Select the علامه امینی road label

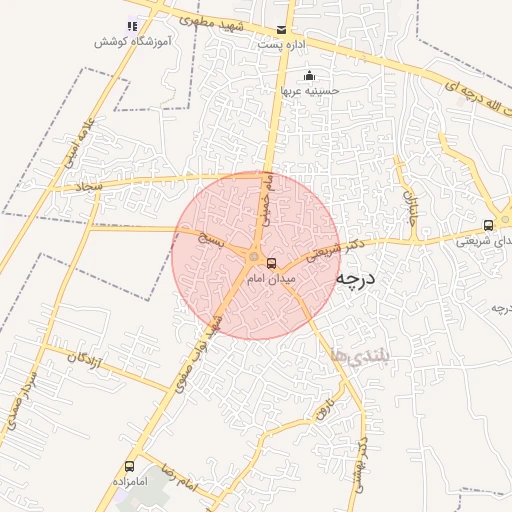click(x=79, y=144)
